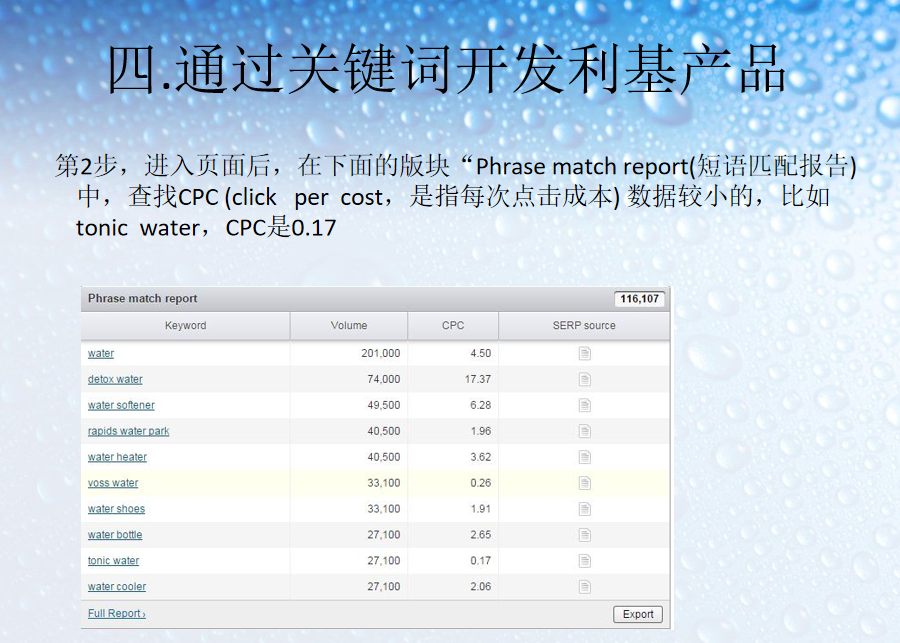View SERP source for rapids water park
This screenshot has width=900, height=643.
point(584,432)
